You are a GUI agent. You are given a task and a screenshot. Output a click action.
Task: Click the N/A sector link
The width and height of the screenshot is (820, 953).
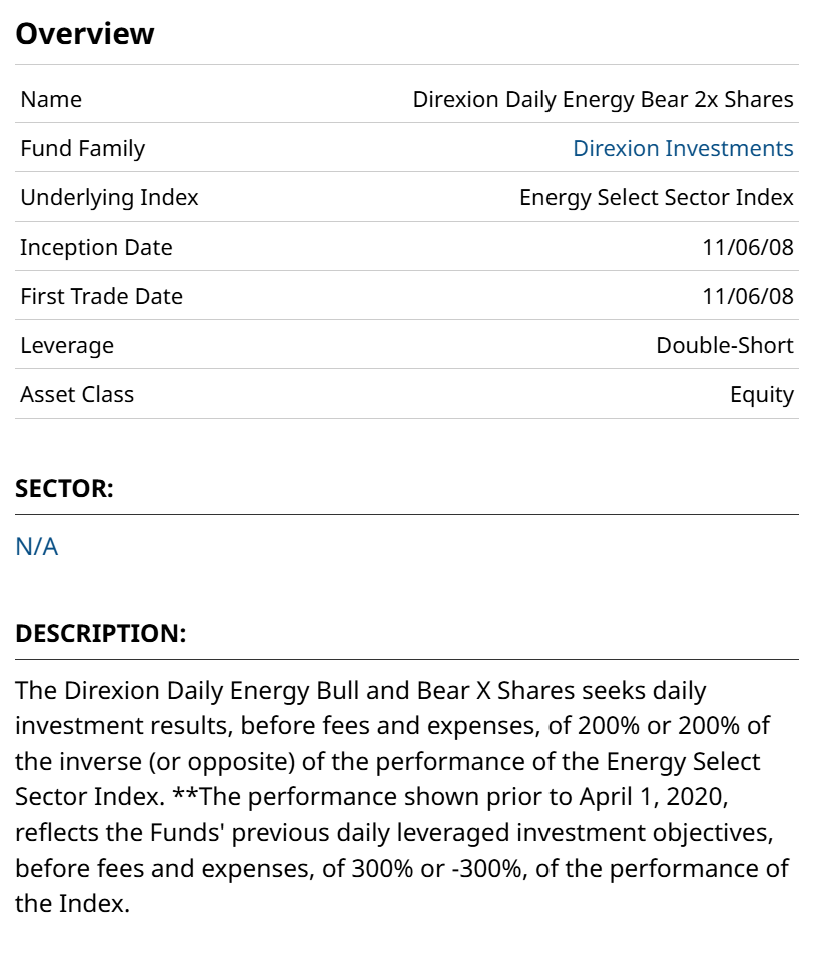tap(37, 547)
